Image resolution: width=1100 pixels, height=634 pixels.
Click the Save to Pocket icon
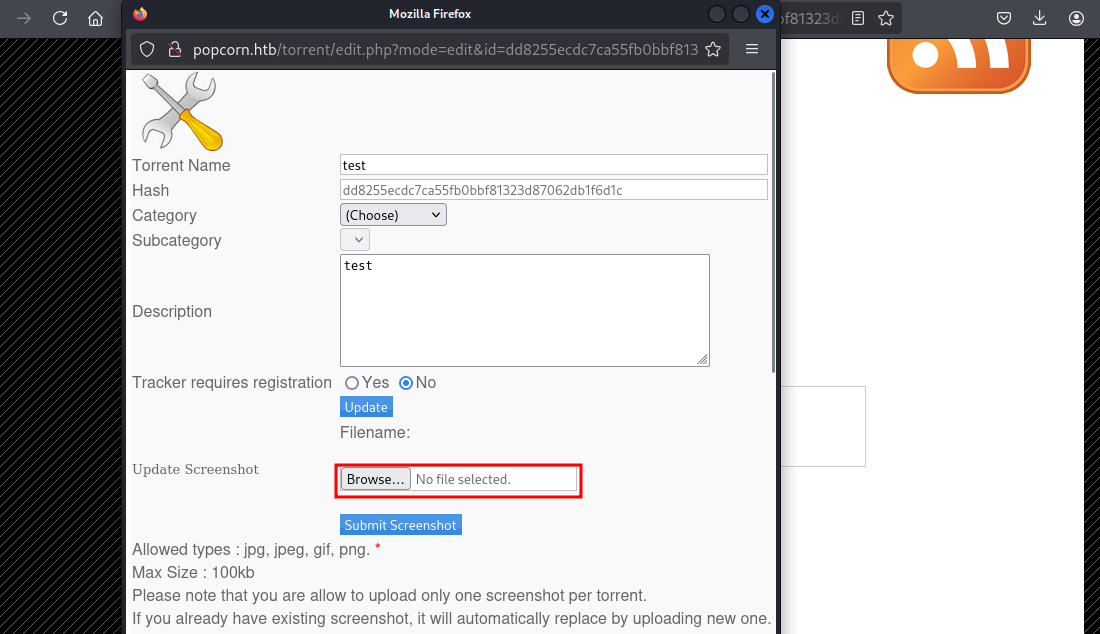[x=1004, y=18]
